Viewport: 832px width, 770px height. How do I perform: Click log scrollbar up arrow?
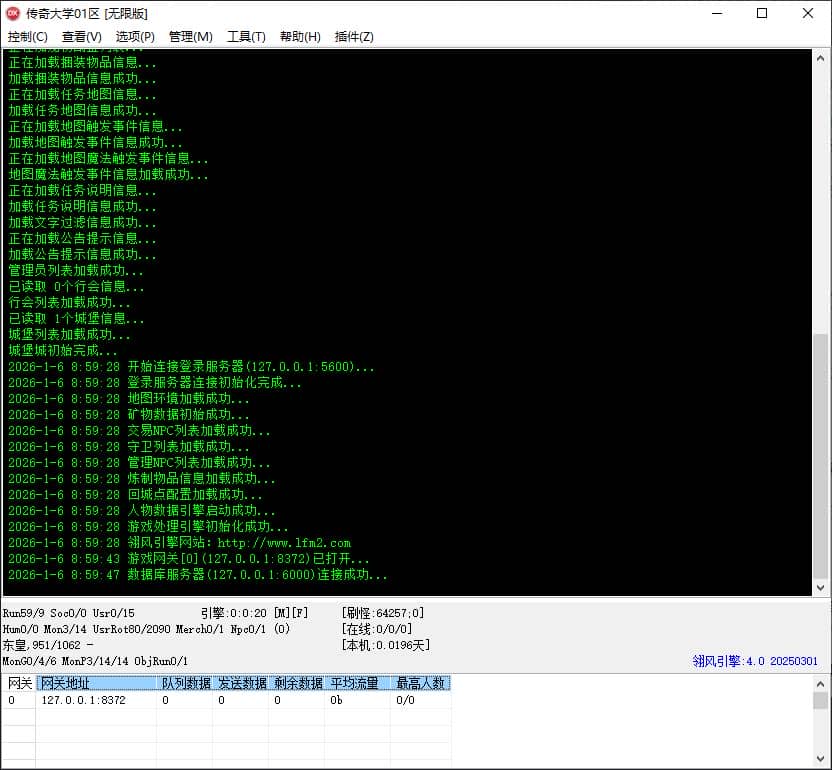point(820,57)
